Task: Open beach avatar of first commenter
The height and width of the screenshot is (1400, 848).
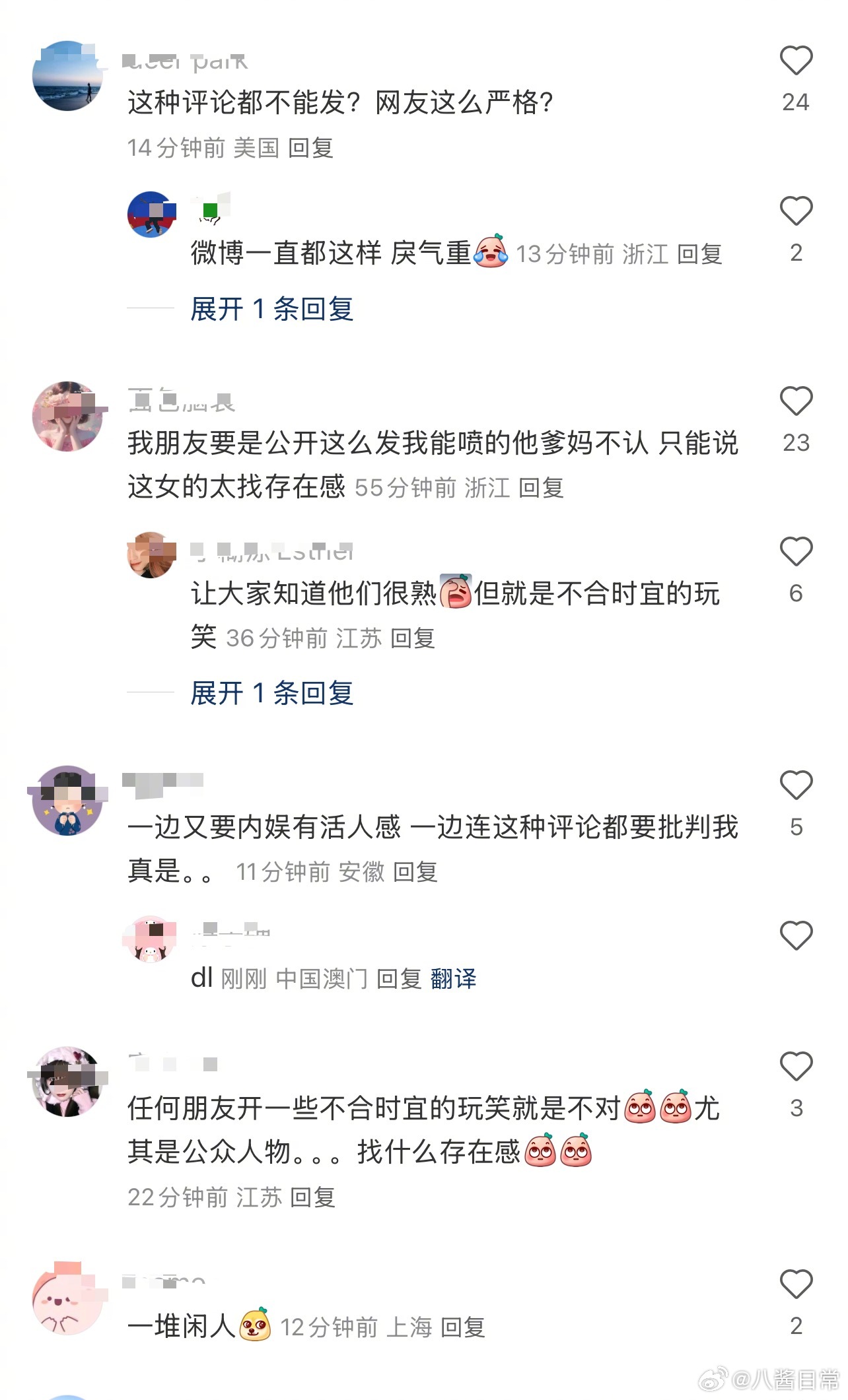Action: 67,76
